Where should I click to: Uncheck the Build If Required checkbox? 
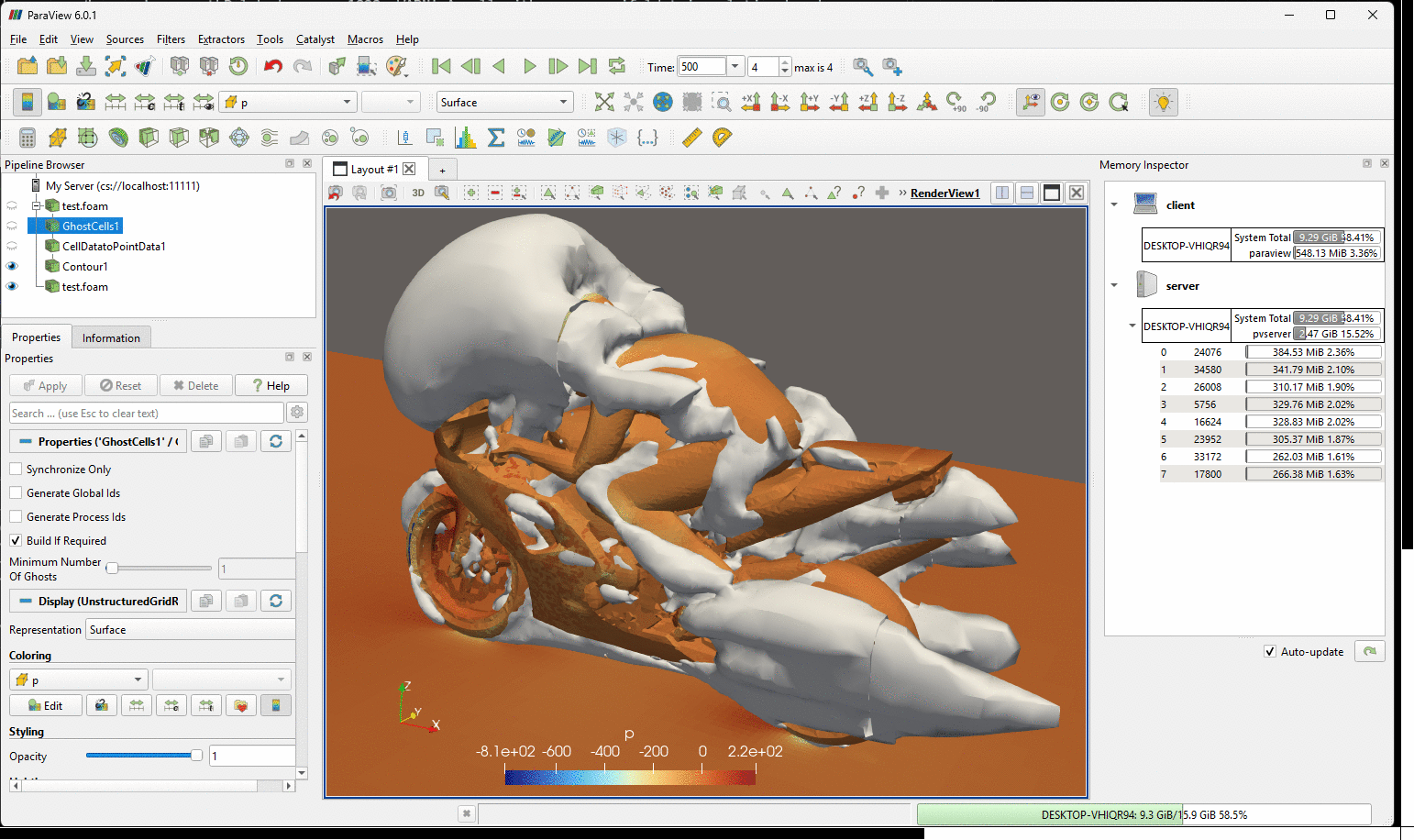pyautogui.click(x=16, y=540)
